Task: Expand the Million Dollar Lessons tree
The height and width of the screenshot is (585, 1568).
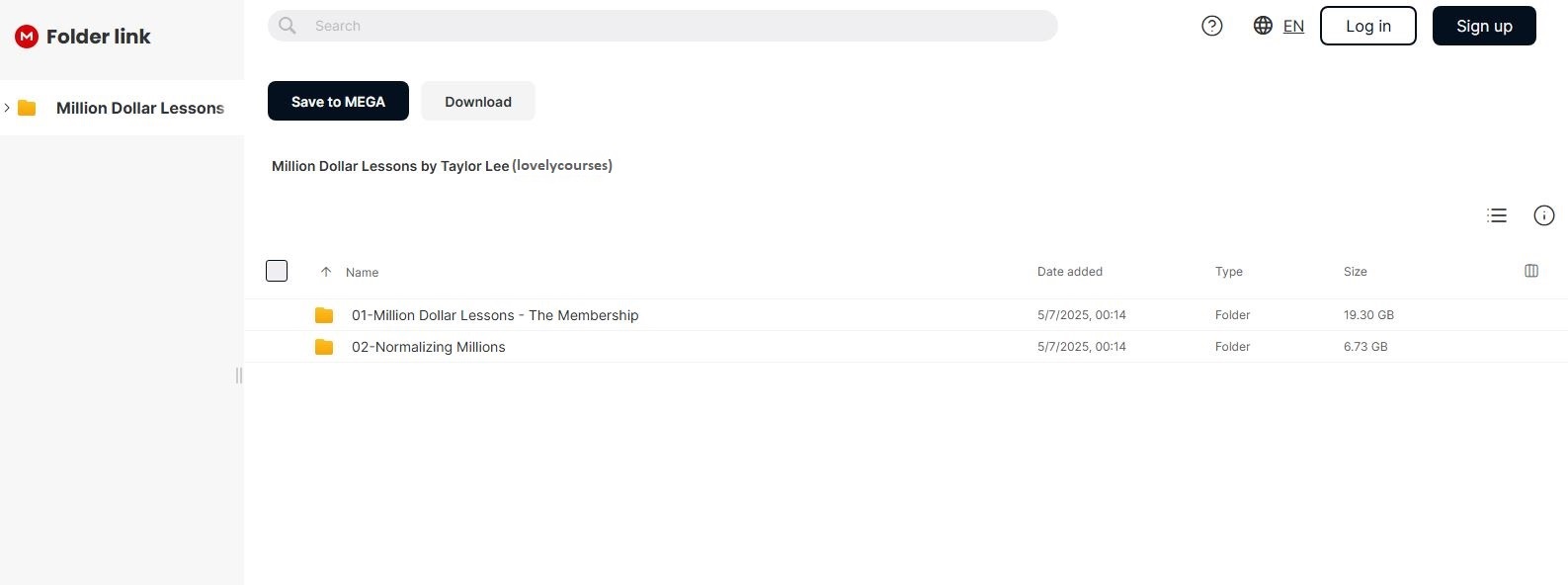Action: coord(7,108)
